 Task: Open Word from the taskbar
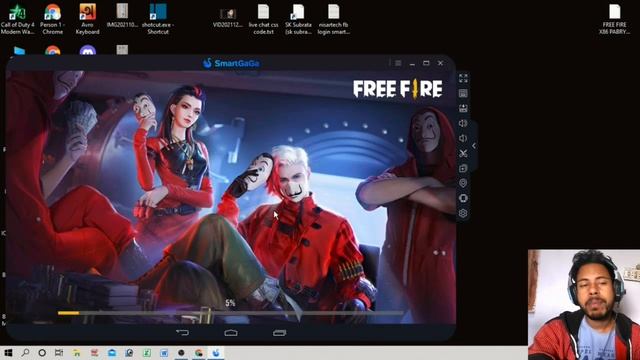164,353
